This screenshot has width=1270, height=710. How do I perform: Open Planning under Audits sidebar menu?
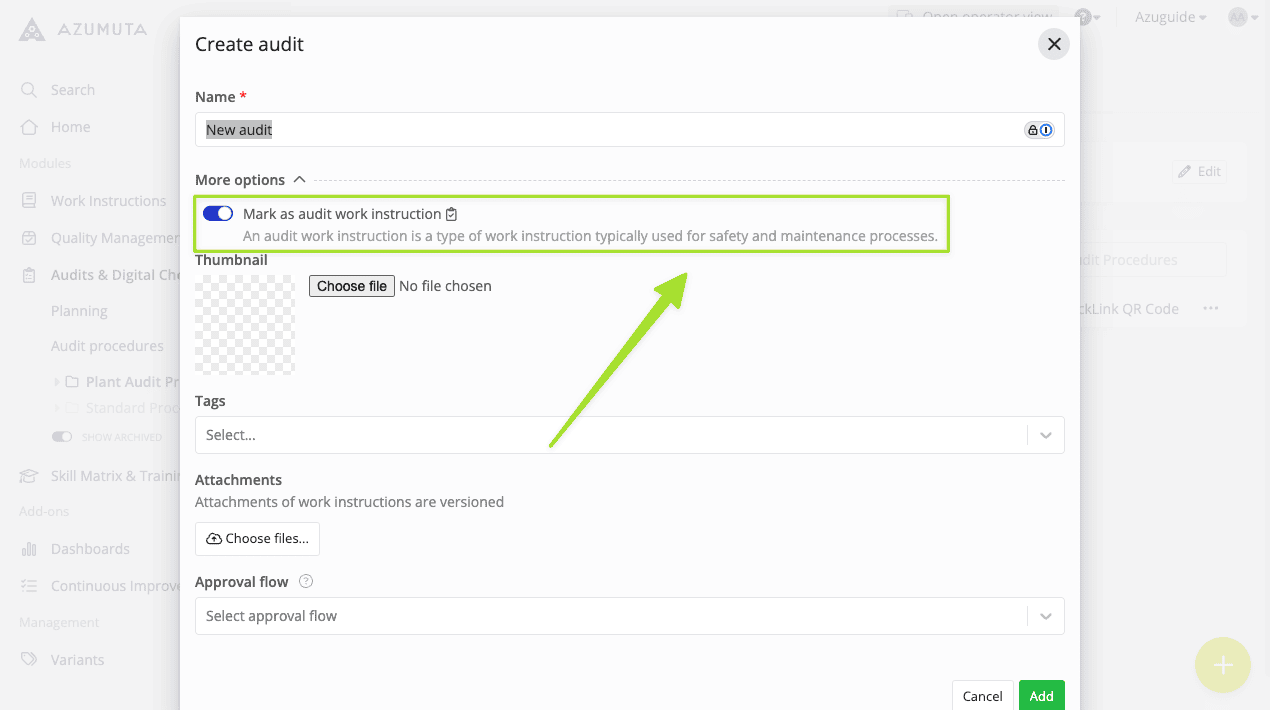point(79,311)
